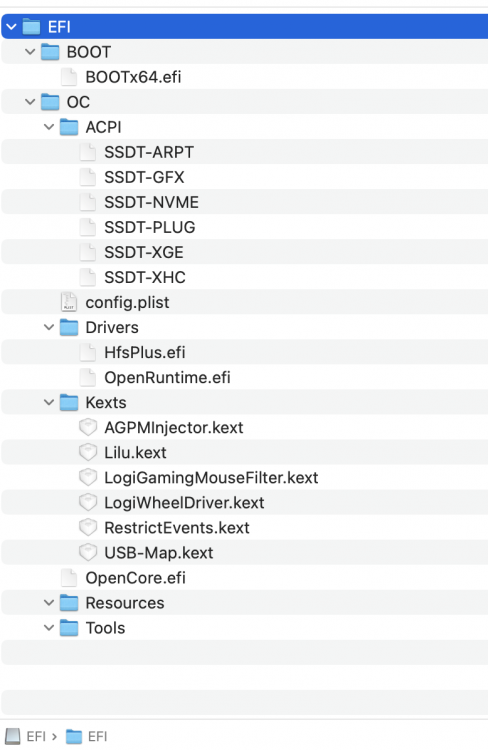
Task: Collapse the Kexts folder chevron
Action: pyautogui.click(x=49, y=402)
